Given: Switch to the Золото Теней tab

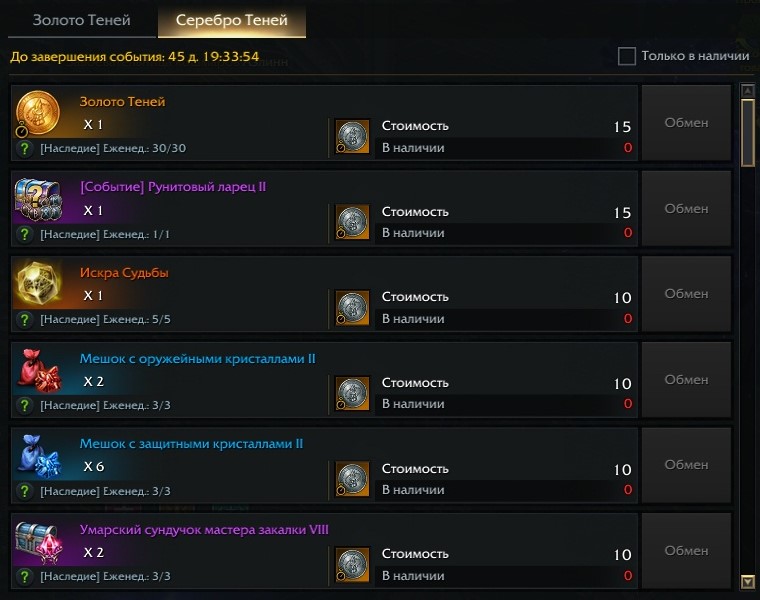Looking at the screenshot, I should click(x=82, y=20).
